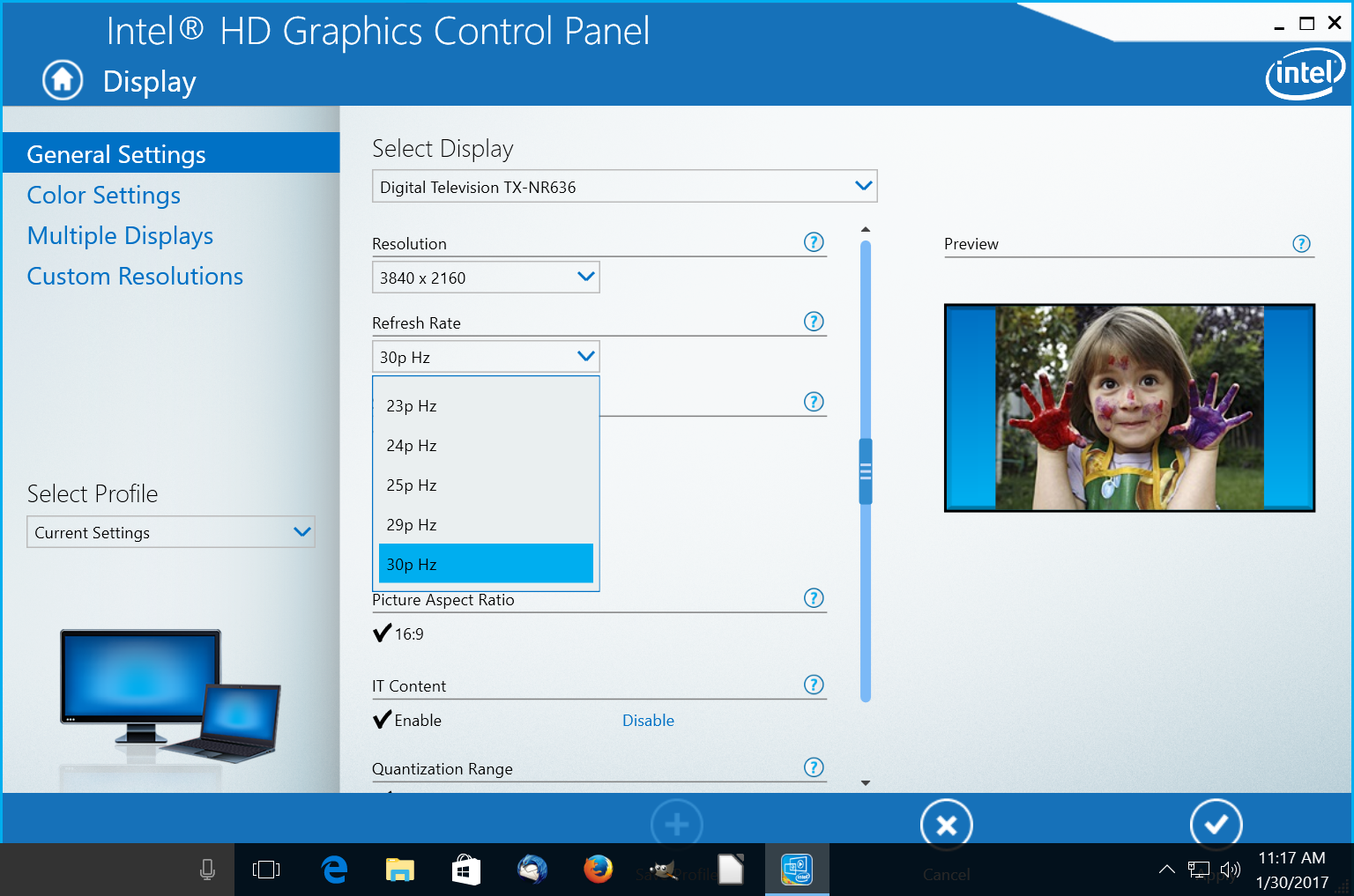Open help for IT Content
The height and width of the screenshot is (896, 1354).
point(814,685)
